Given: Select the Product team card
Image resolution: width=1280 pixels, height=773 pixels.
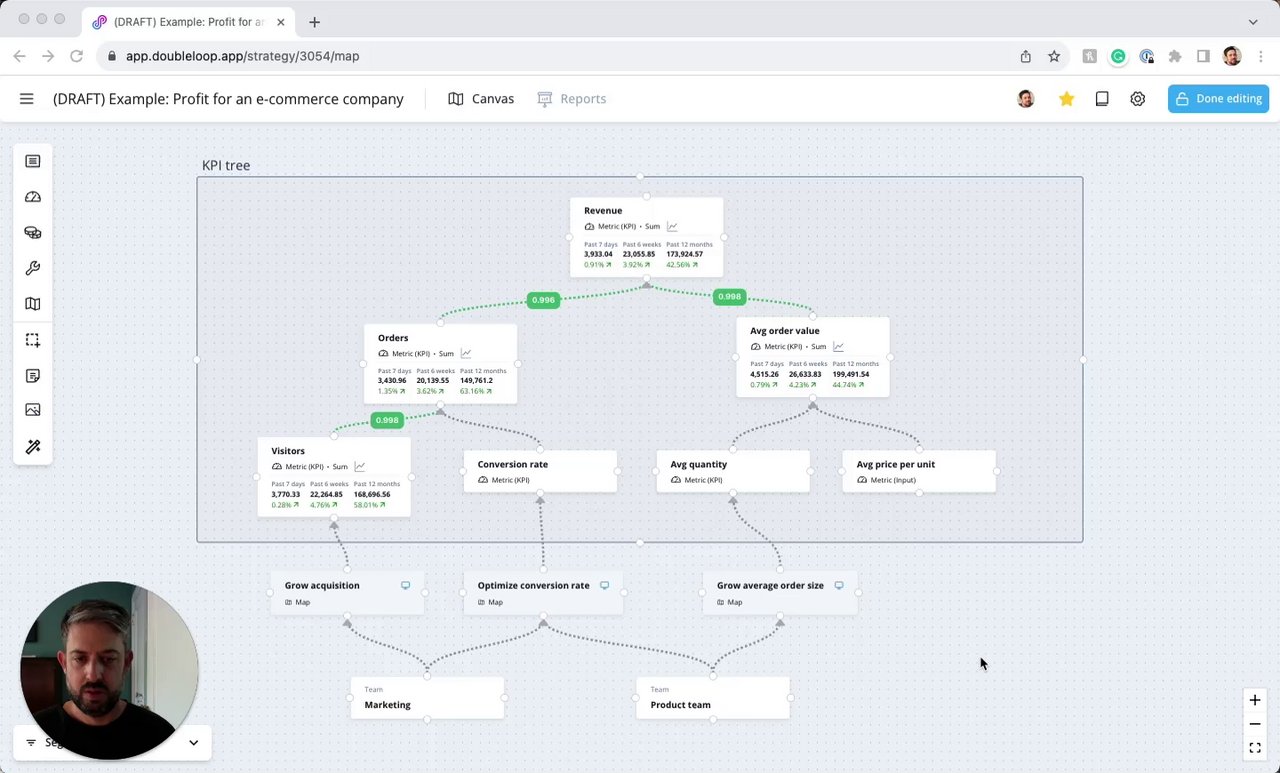Looking at the screenshot, I should [x=713, y=698].
